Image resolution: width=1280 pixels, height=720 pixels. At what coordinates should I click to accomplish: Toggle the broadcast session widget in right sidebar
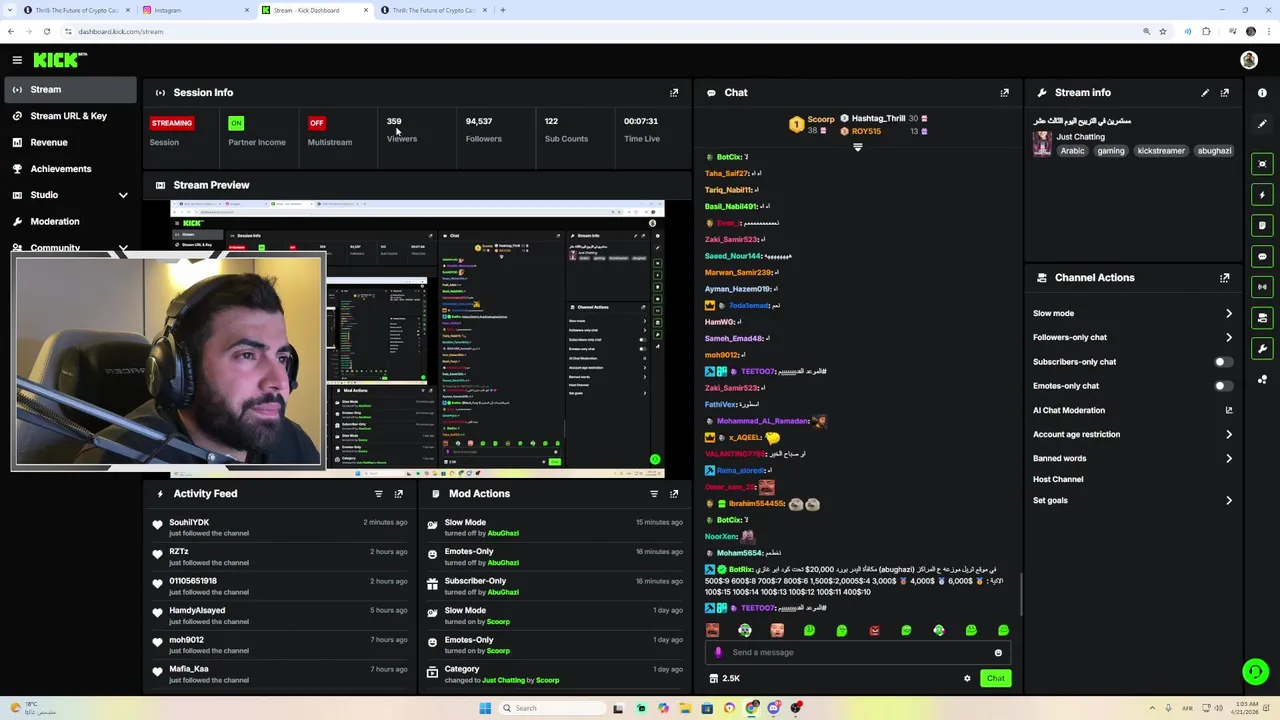(1262, 287)
